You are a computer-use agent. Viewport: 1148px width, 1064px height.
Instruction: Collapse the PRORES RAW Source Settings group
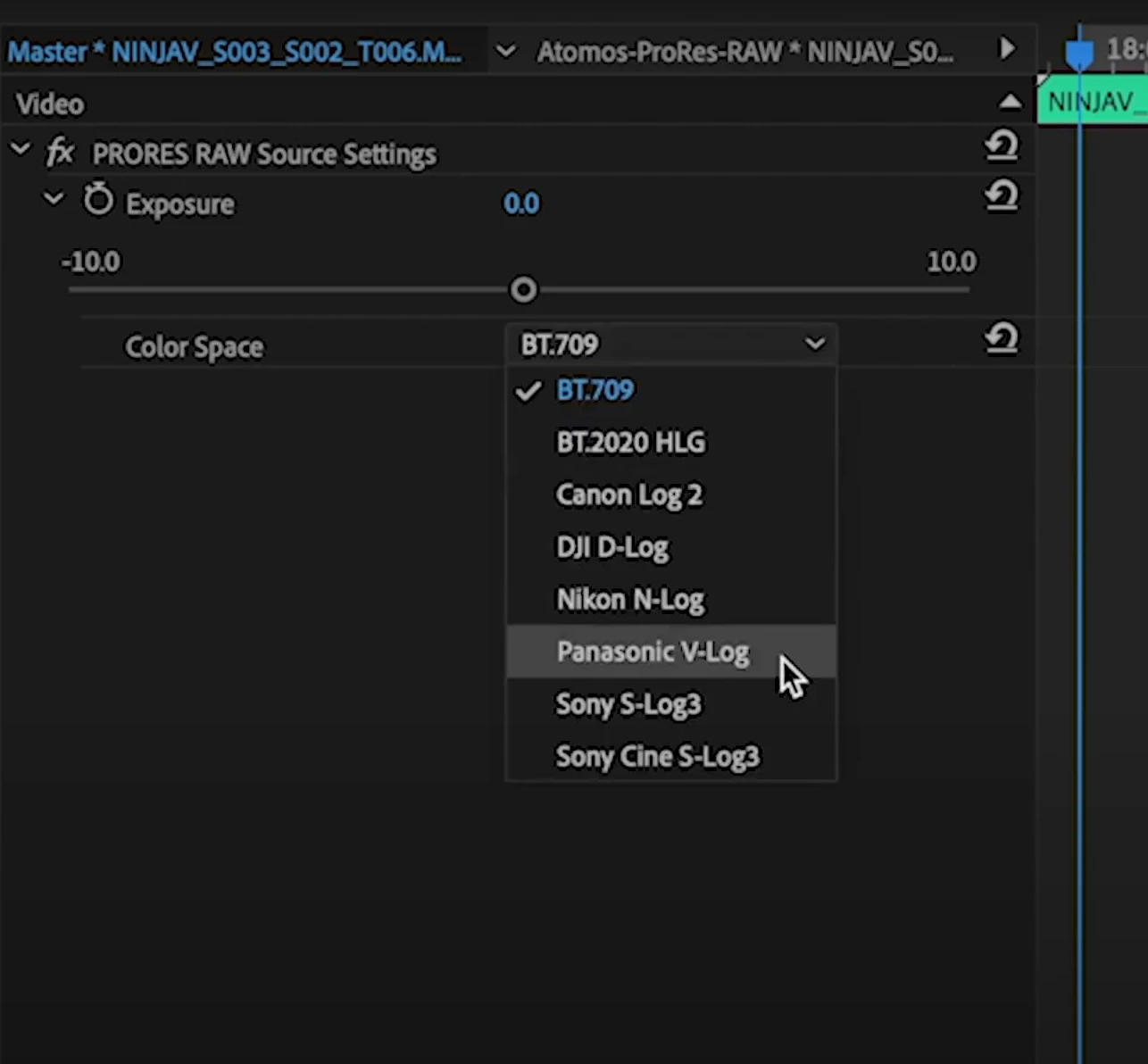tap(21, 150)
